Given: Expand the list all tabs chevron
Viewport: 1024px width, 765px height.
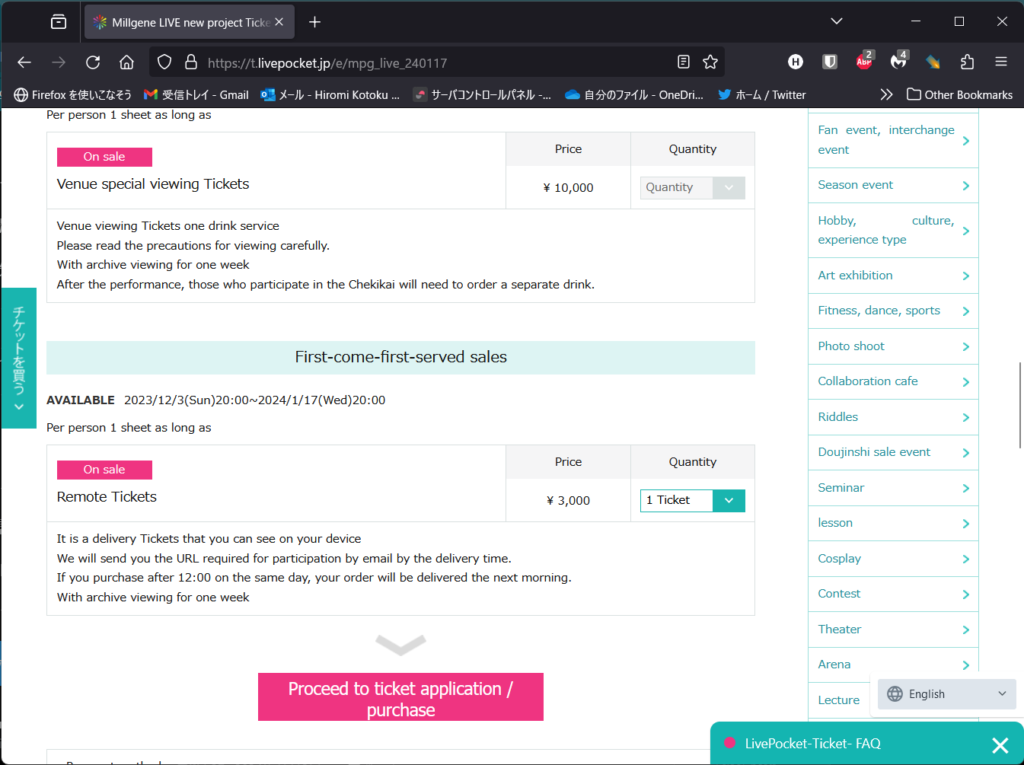Looking at the screenshot, I should (837, 21).
